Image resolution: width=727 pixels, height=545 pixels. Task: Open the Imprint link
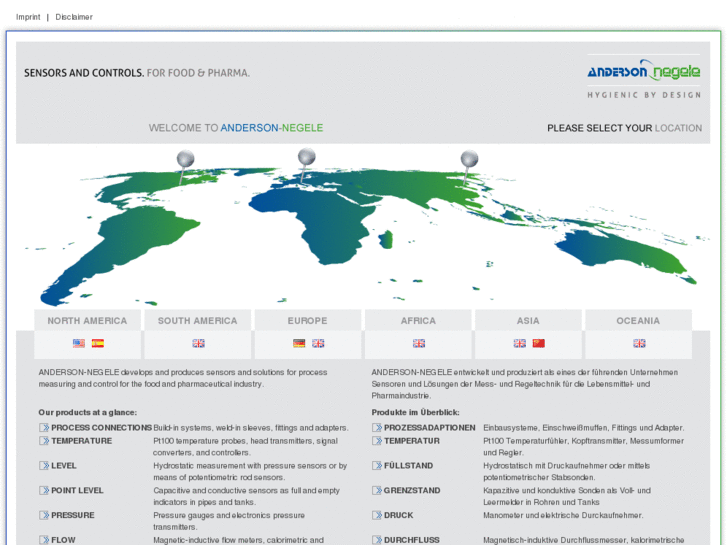(28, 17)
